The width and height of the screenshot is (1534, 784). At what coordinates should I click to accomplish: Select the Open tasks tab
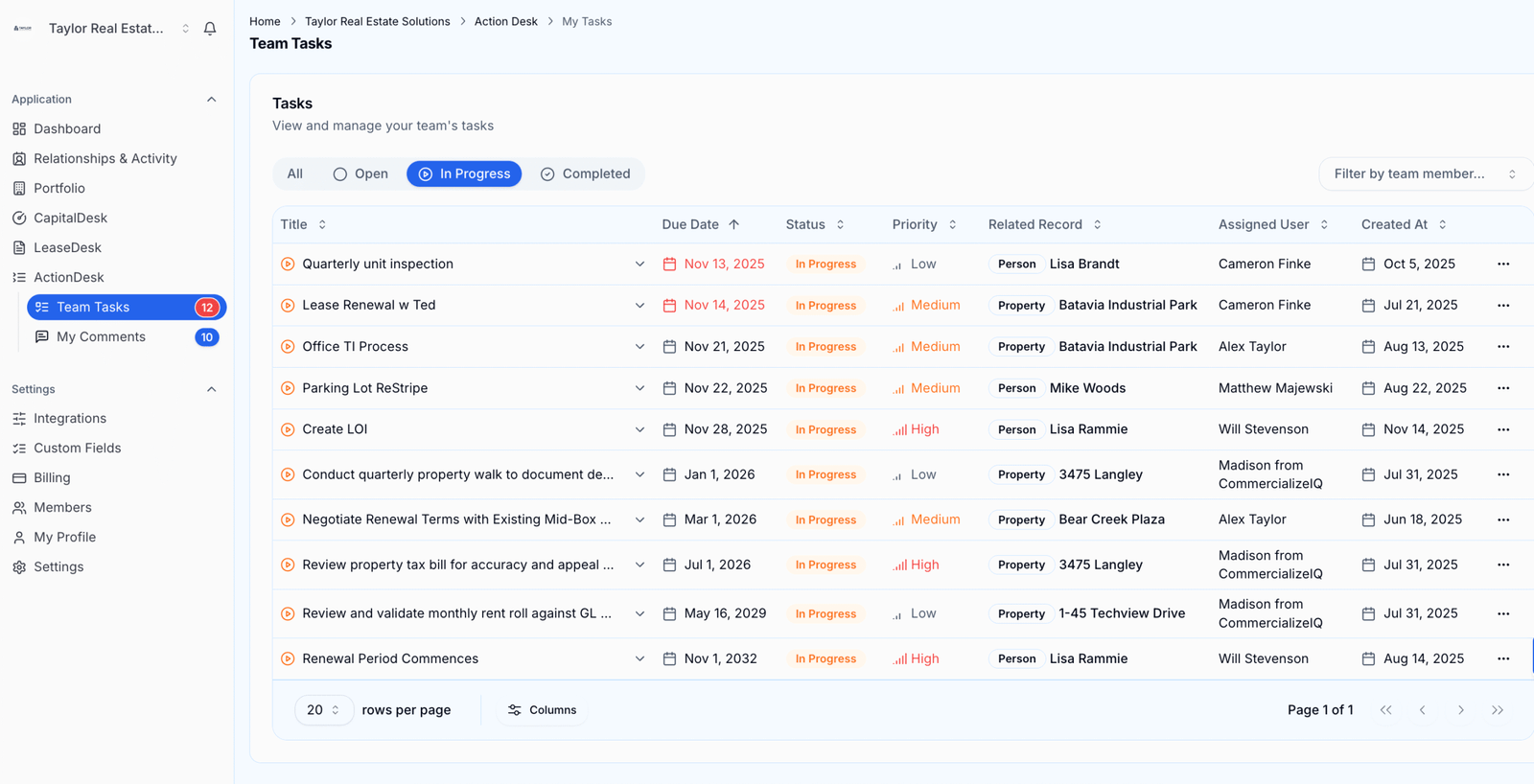pyautogui.click(x=360, y=173)
